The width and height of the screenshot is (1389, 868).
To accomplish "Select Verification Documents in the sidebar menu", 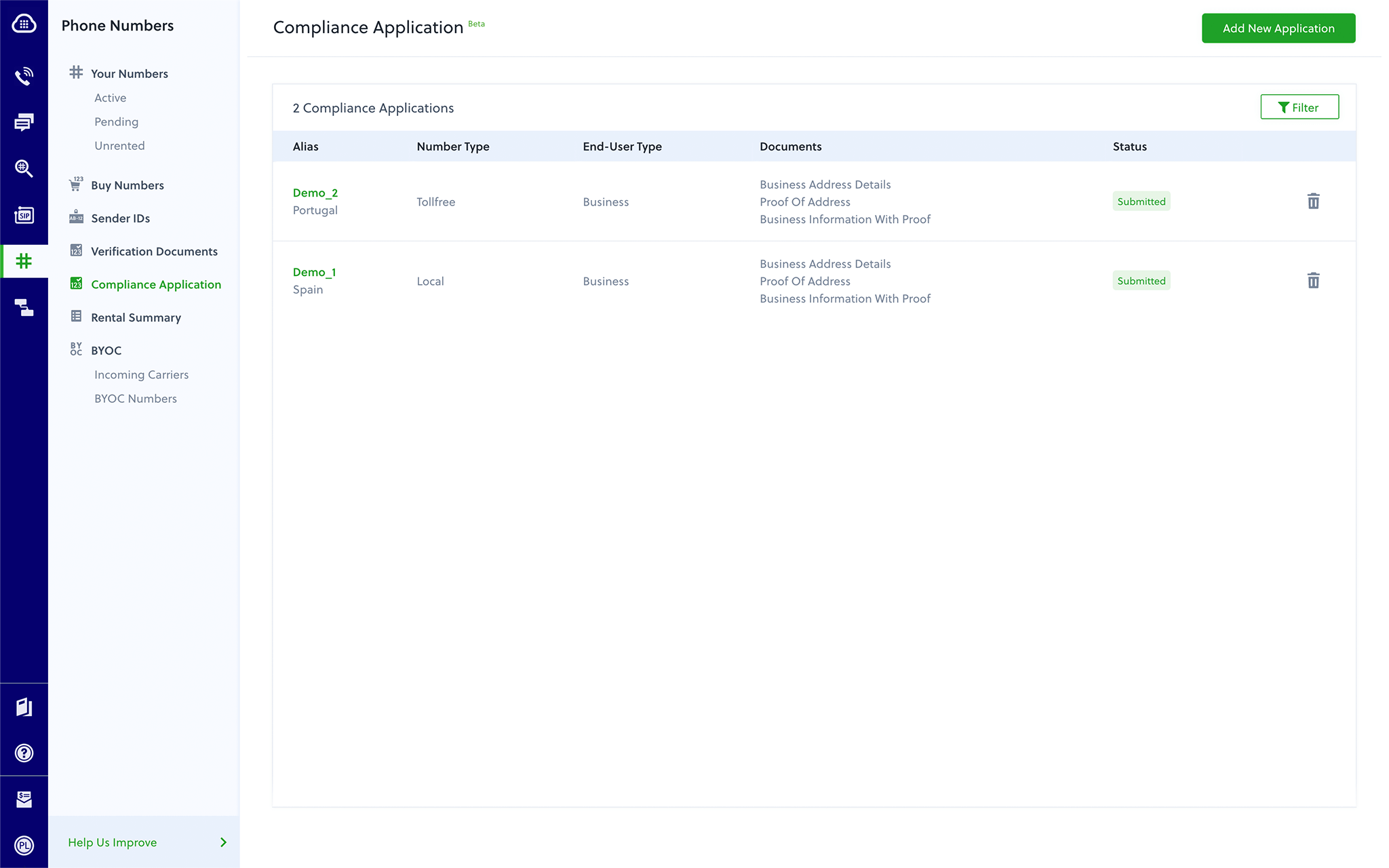I will [154, 251].
